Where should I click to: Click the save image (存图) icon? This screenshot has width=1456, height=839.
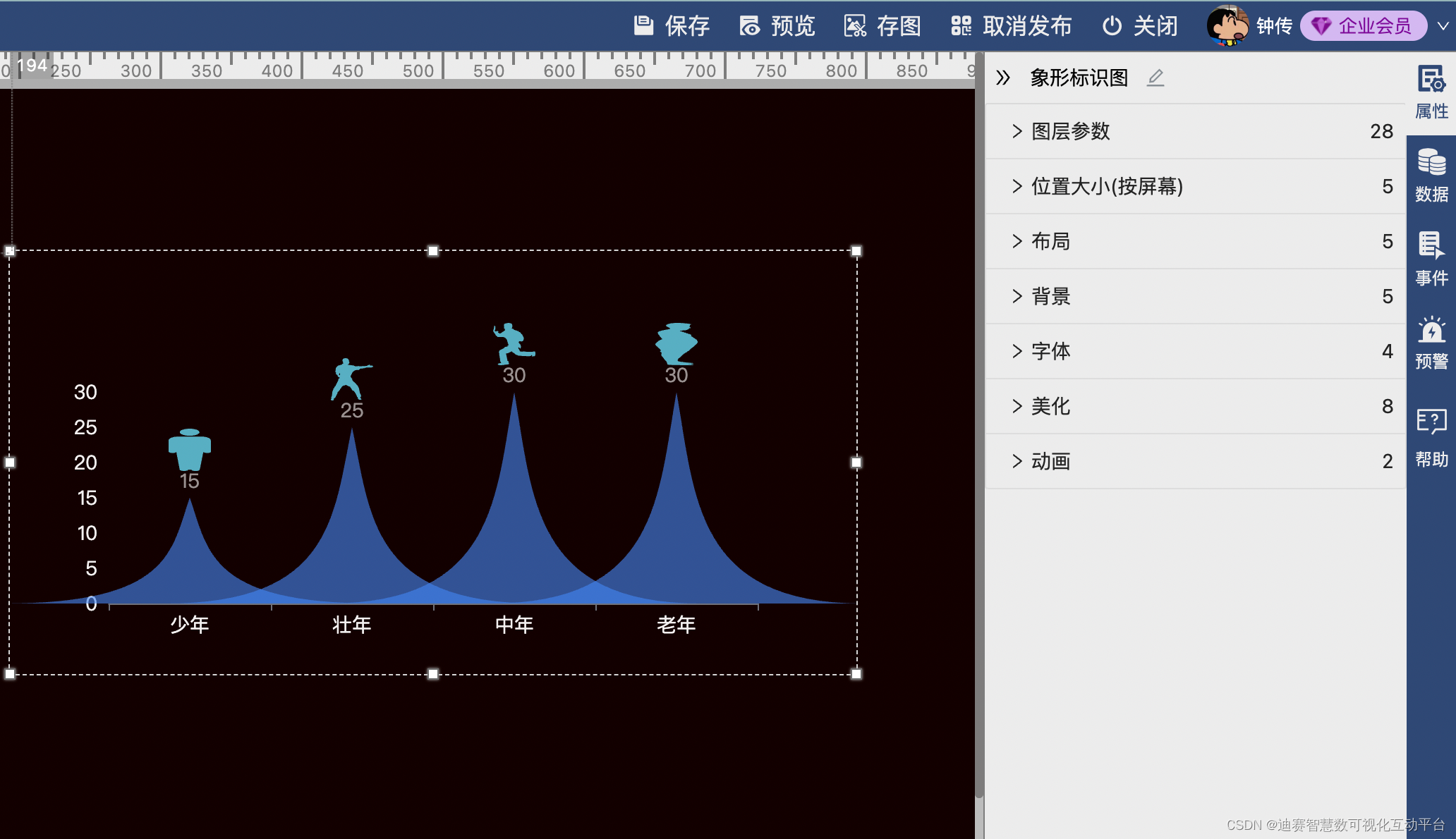click(855, 26)
